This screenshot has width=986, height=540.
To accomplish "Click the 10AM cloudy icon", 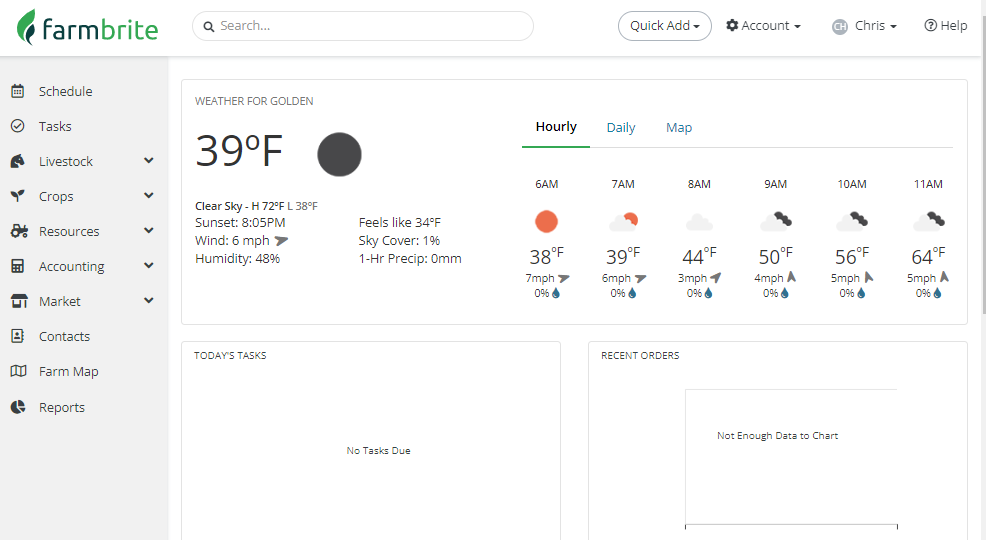I will (x=852, y=221).
